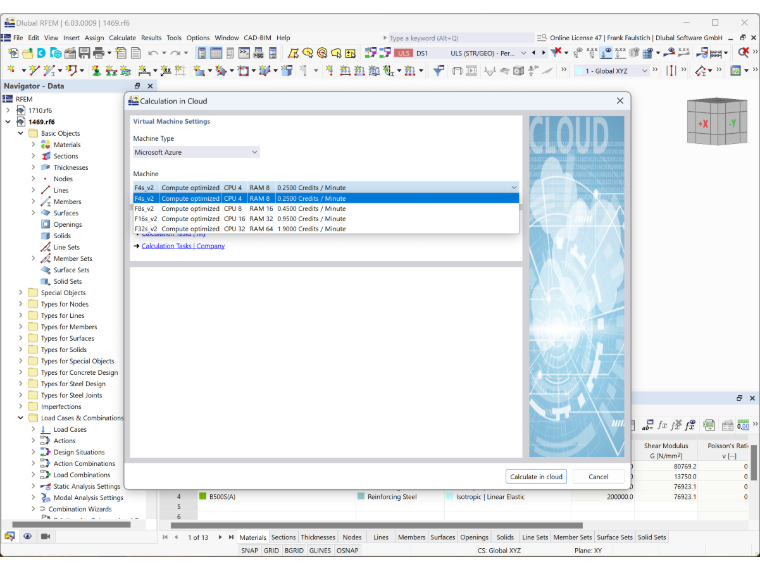Toggle BGRID in the status bar
Image resolution: width=760 pixels, height=570 pixels.
point(294,550)
